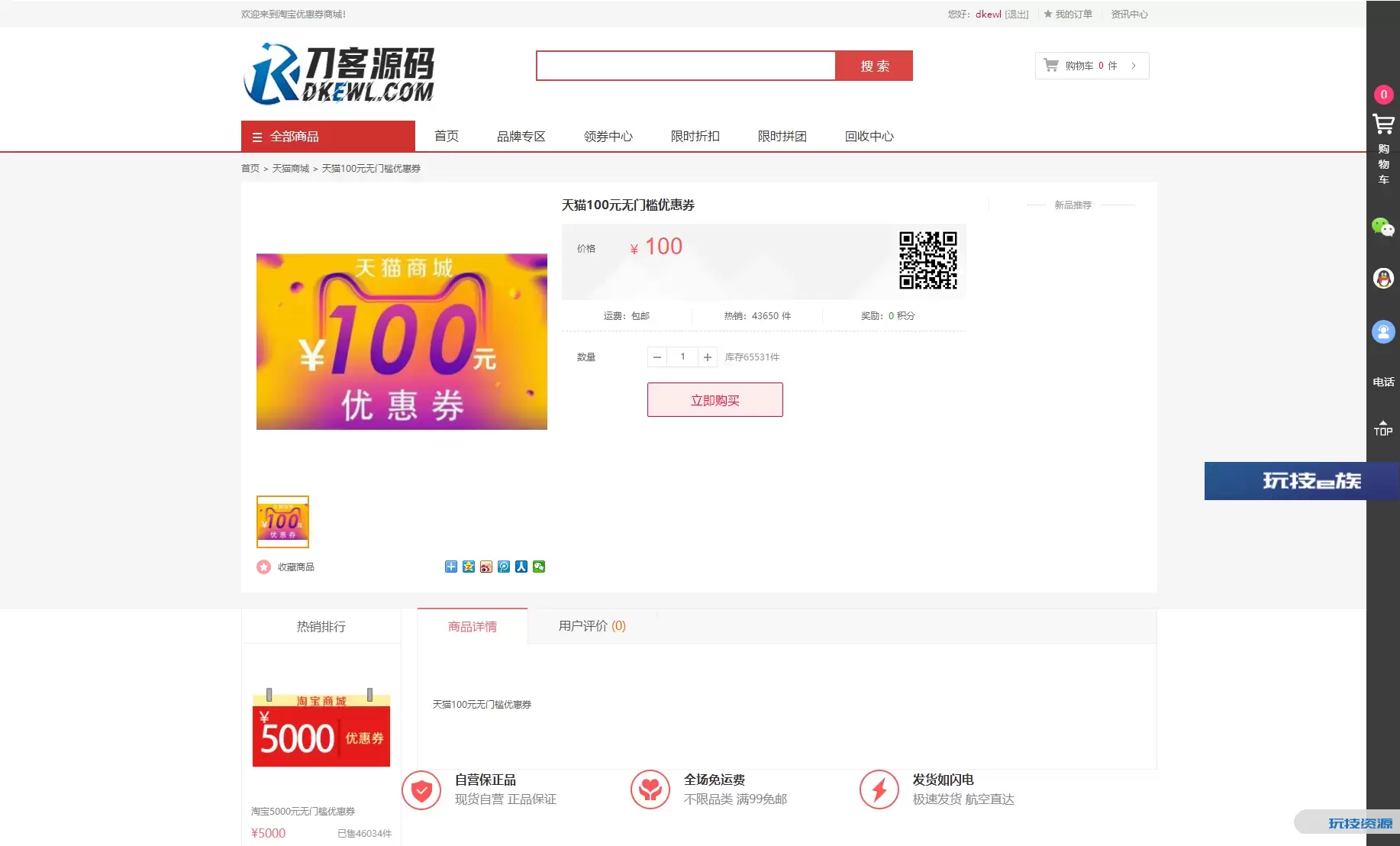Click the ¥5000 price text
The width and height of the screenshot is (1400, 846).
(268, 833)
